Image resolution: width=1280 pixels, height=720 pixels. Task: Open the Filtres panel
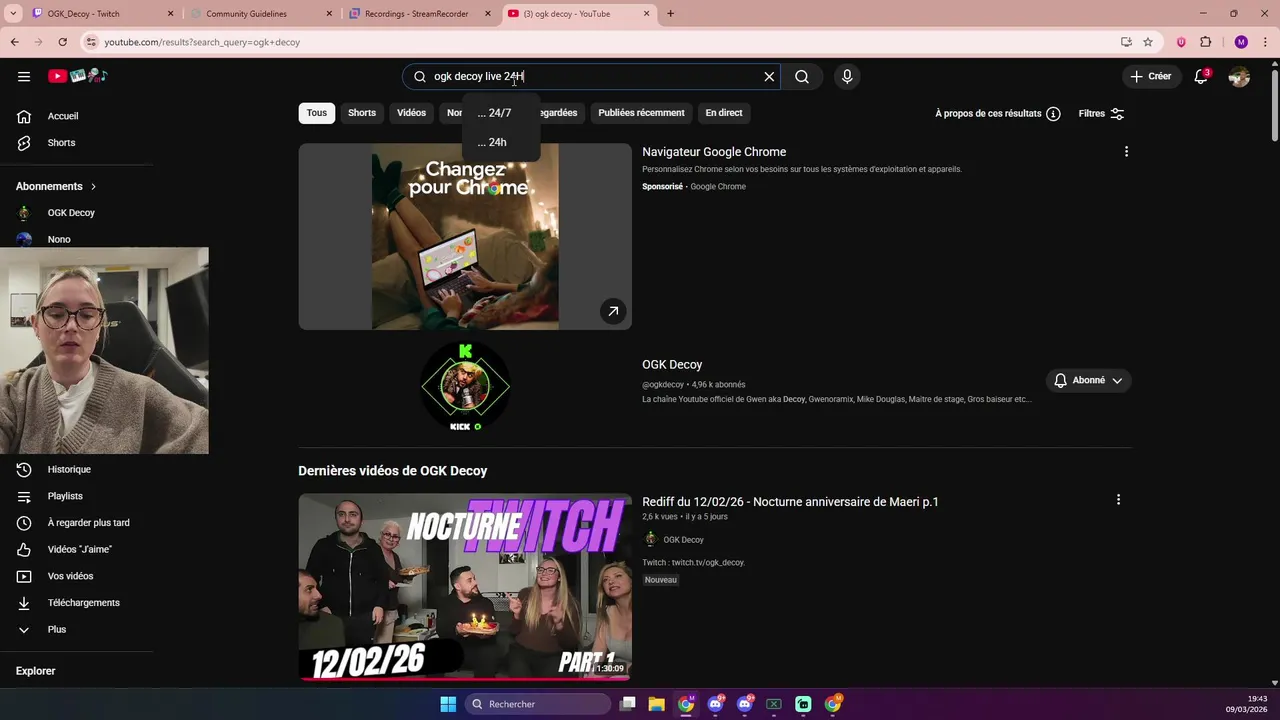click(1101, 113)
